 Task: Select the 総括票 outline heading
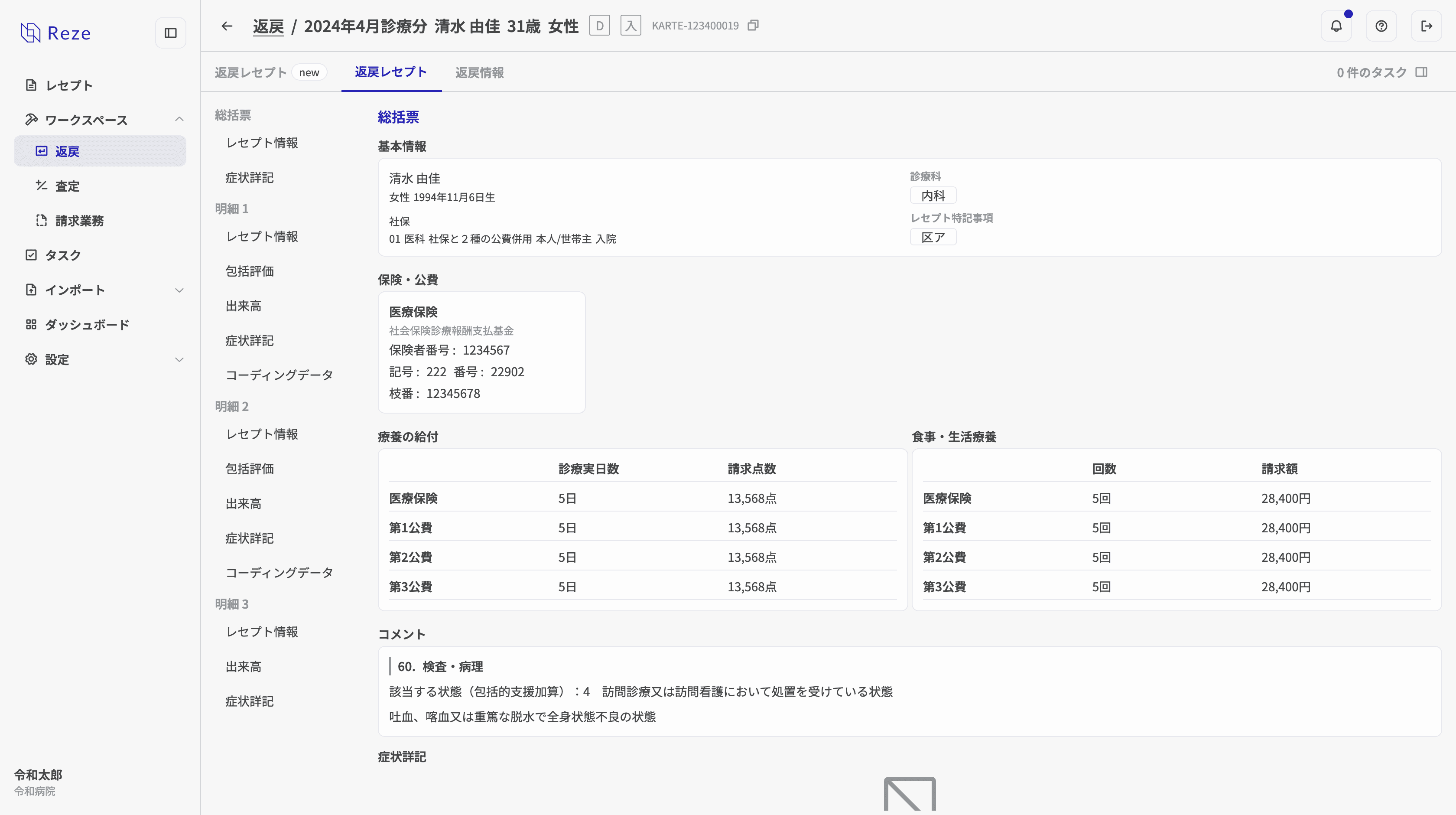(x=233, y=115)
